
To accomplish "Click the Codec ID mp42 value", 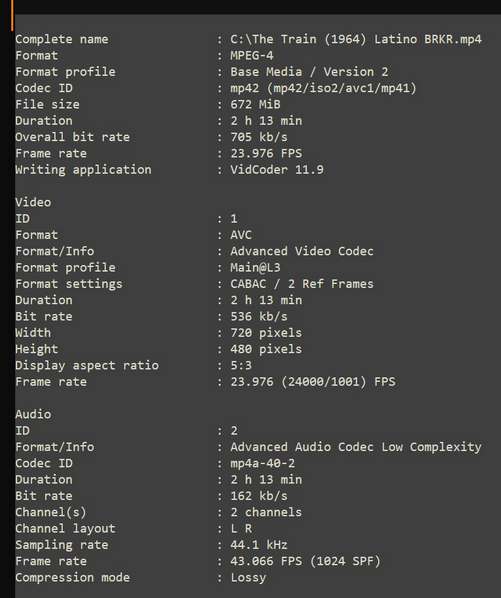I will (323, 88).
